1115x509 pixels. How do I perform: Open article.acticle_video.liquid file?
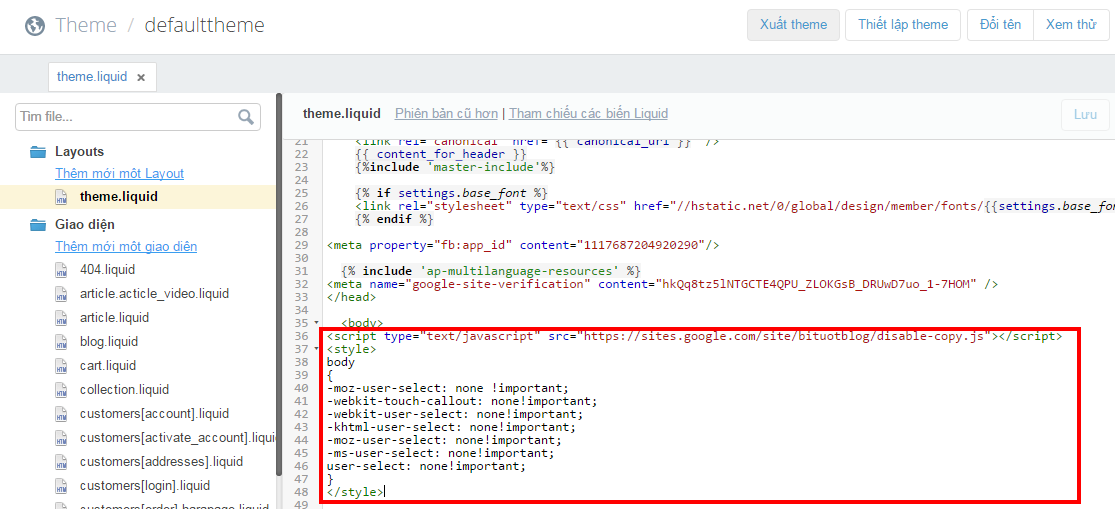(154, 294)
